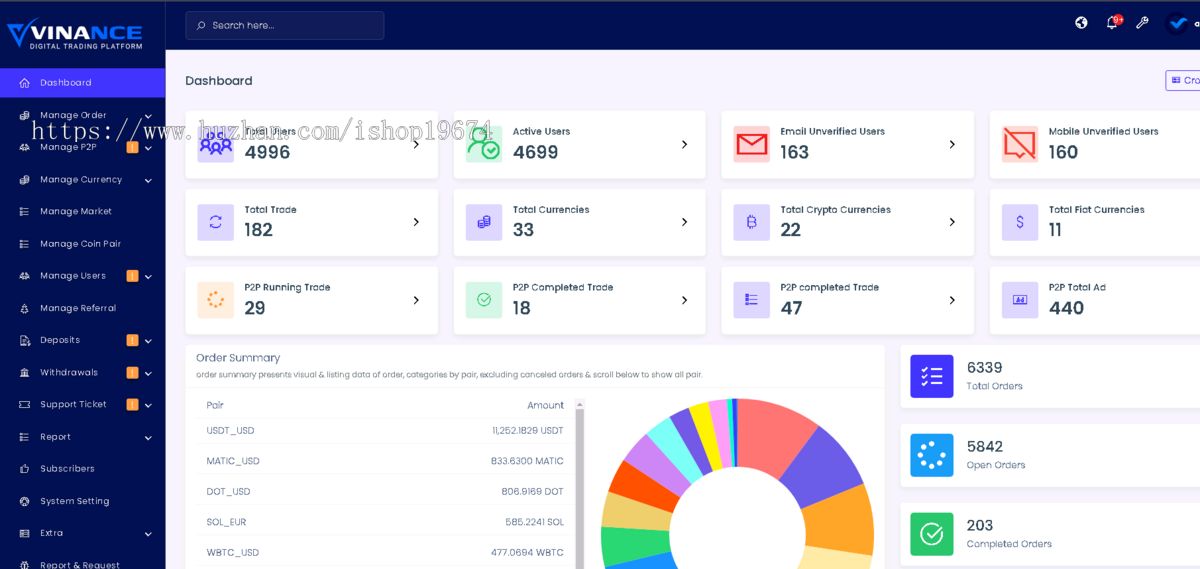Image resolution: width=1200 pixels, height=569 pixels.
Task: Expand the Extra menu chevron
Action: point(148,534)
